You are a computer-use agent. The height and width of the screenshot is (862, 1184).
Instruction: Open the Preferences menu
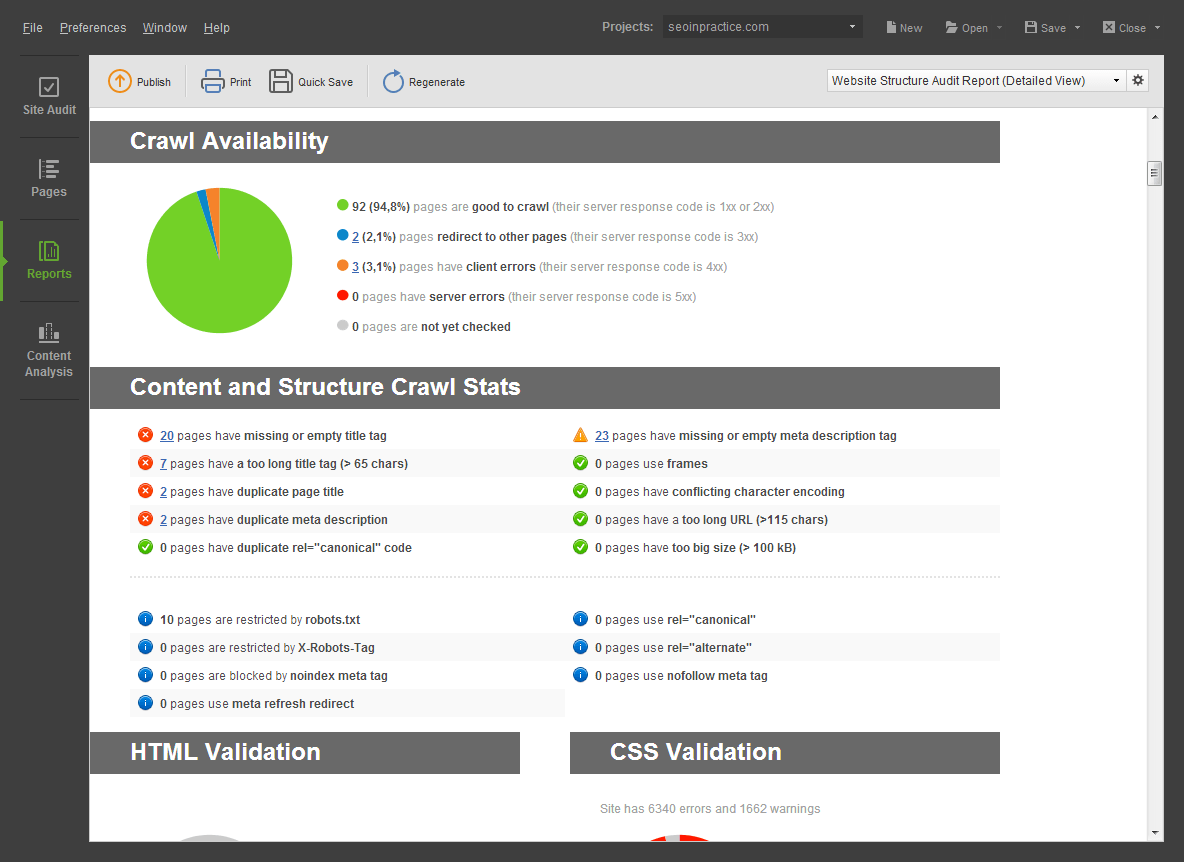(93, 28)
